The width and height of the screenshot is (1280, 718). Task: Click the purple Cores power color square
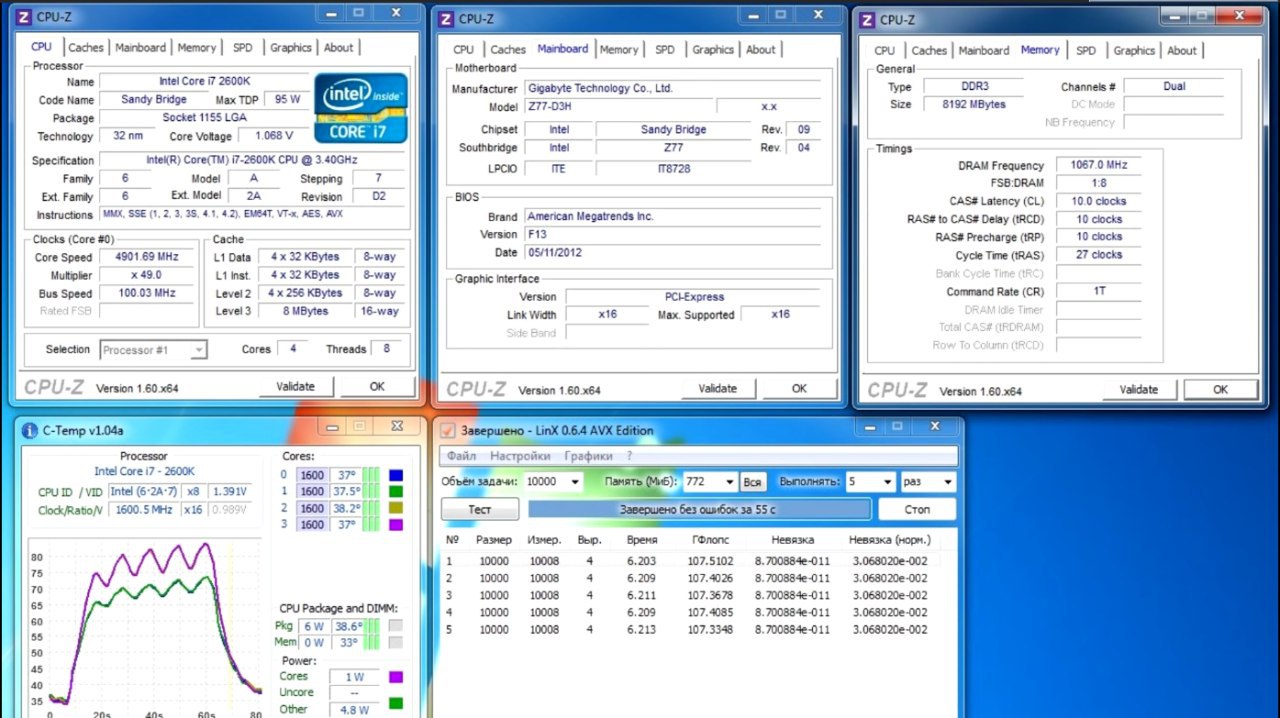pos(395,677)
